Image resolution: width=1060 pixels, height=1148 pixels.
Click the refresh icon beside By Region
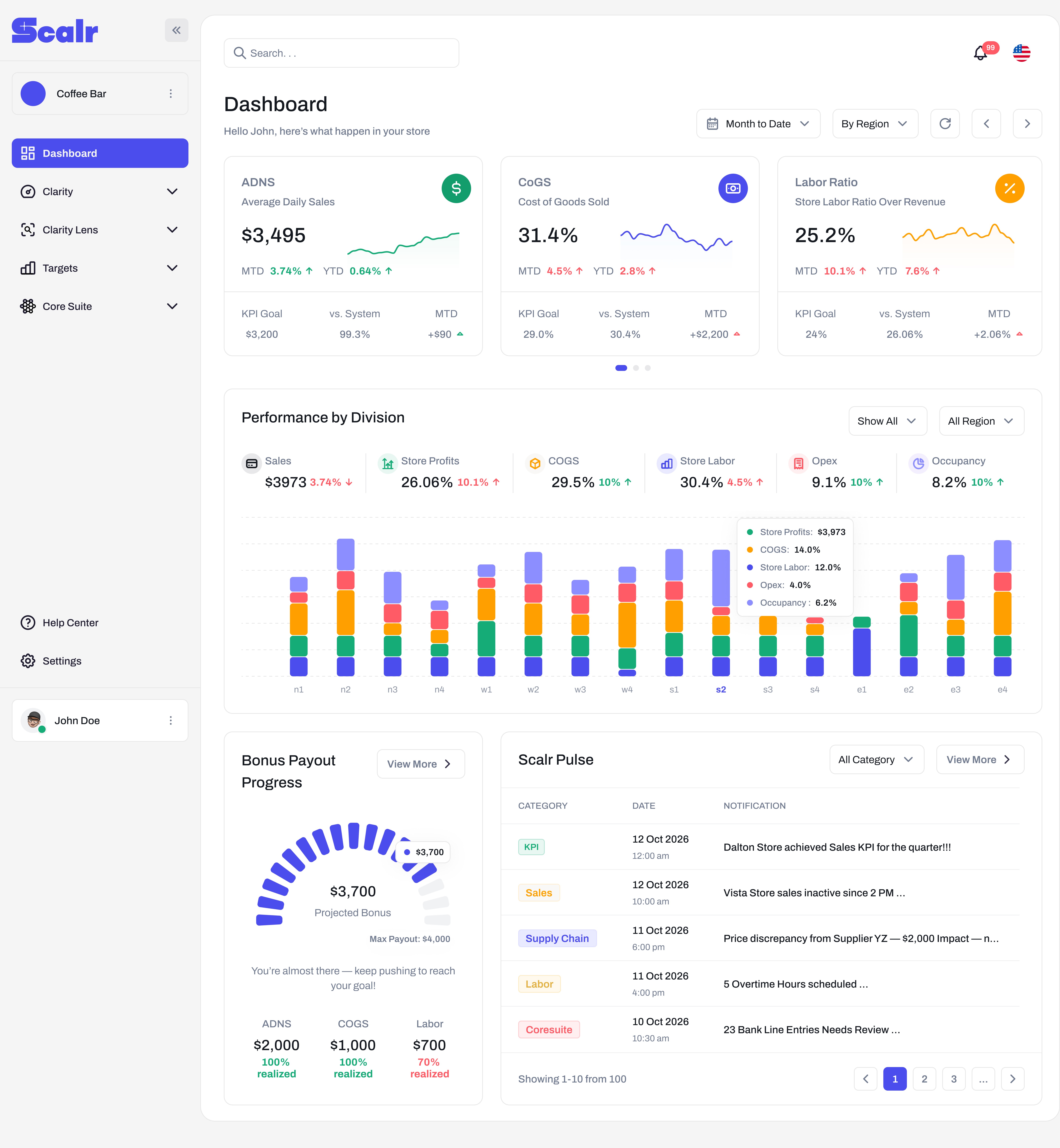[945, 123]
